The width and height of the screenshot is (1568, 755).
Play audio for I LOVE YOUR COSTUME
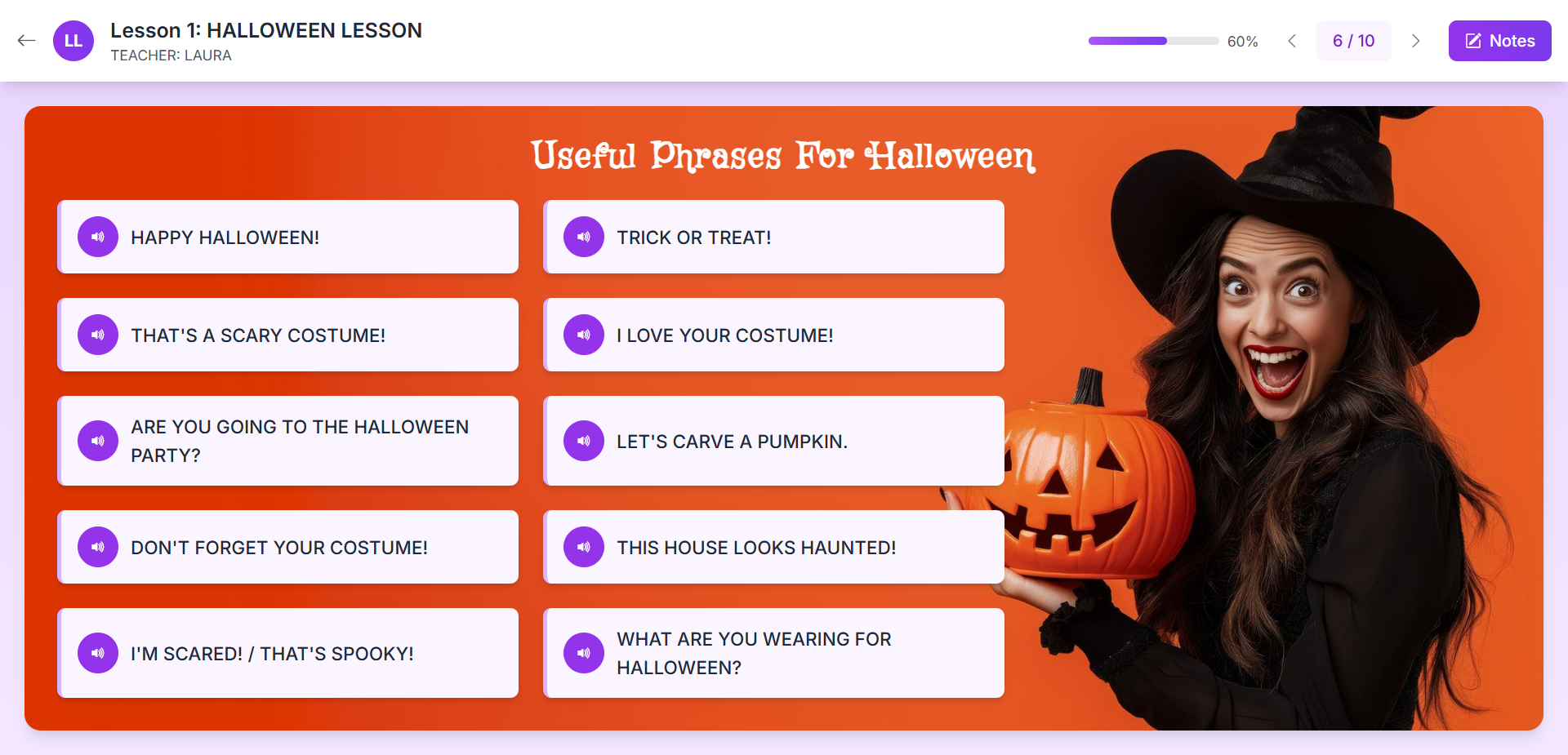tap(584, 335)
